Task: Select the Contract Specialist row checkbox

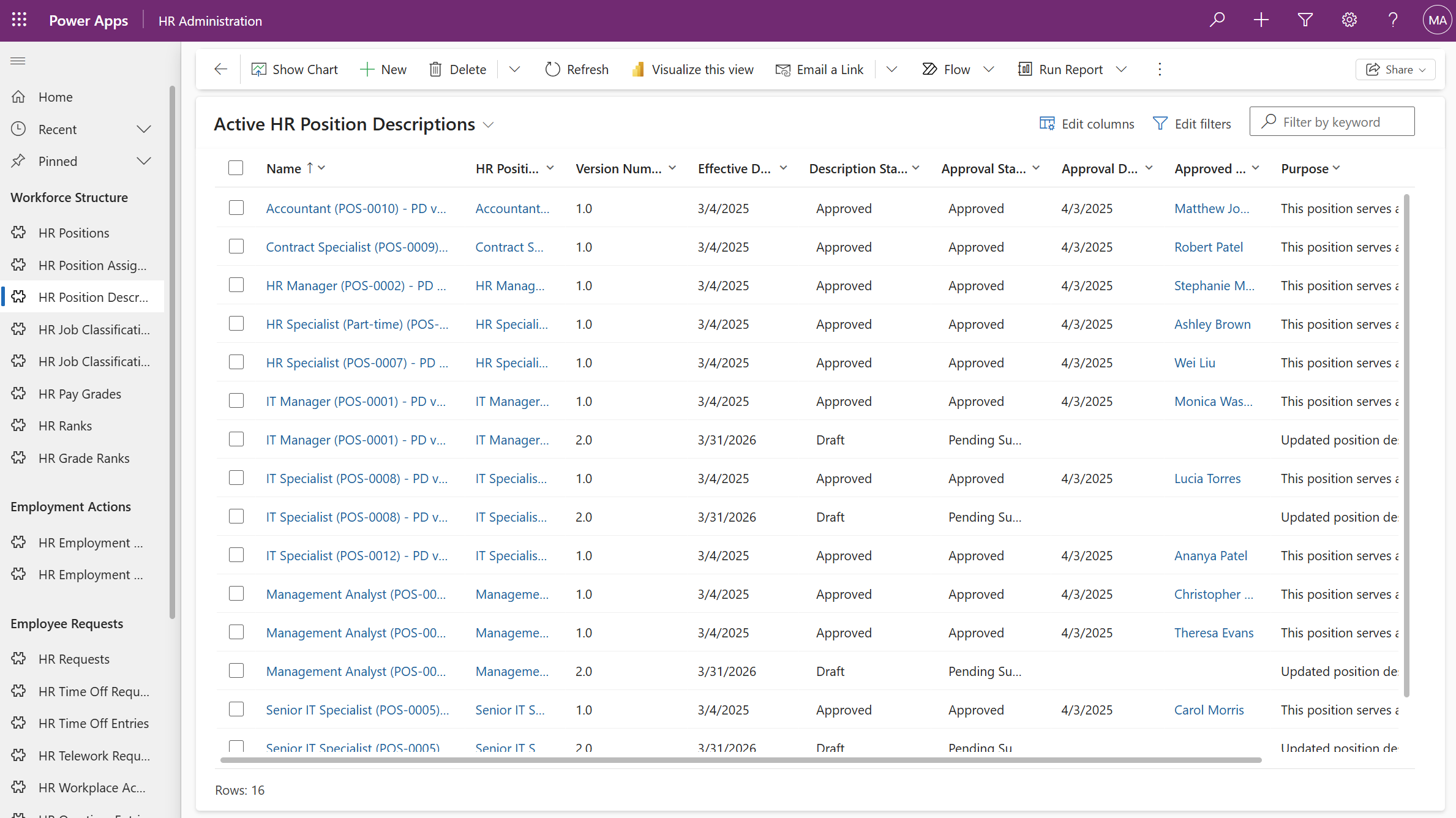Action: (x=236, y=247)
